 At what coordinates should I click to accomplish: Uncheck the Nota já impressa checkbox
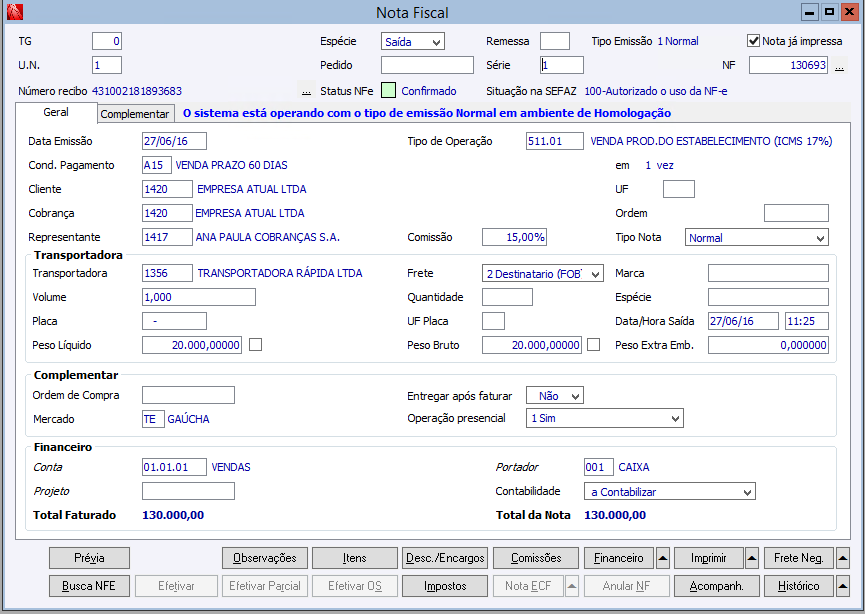click(754, 41)
